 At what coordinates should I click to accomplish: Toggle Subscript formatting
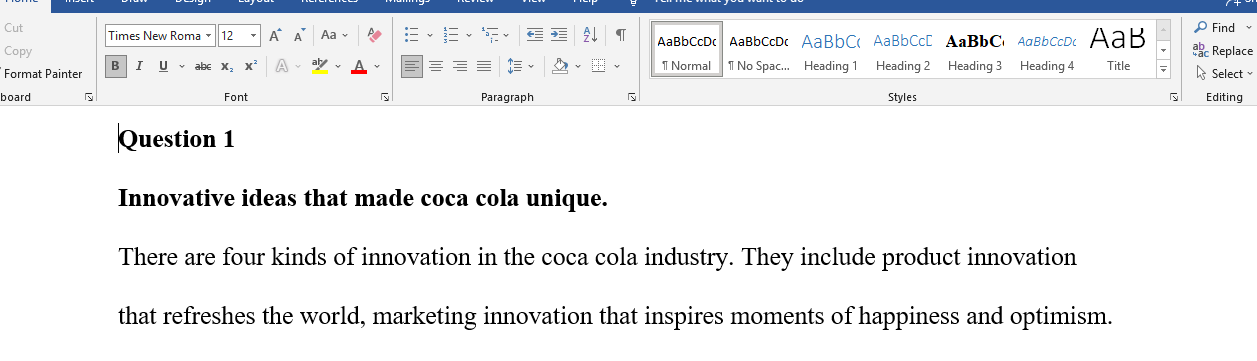click(227, 66)
